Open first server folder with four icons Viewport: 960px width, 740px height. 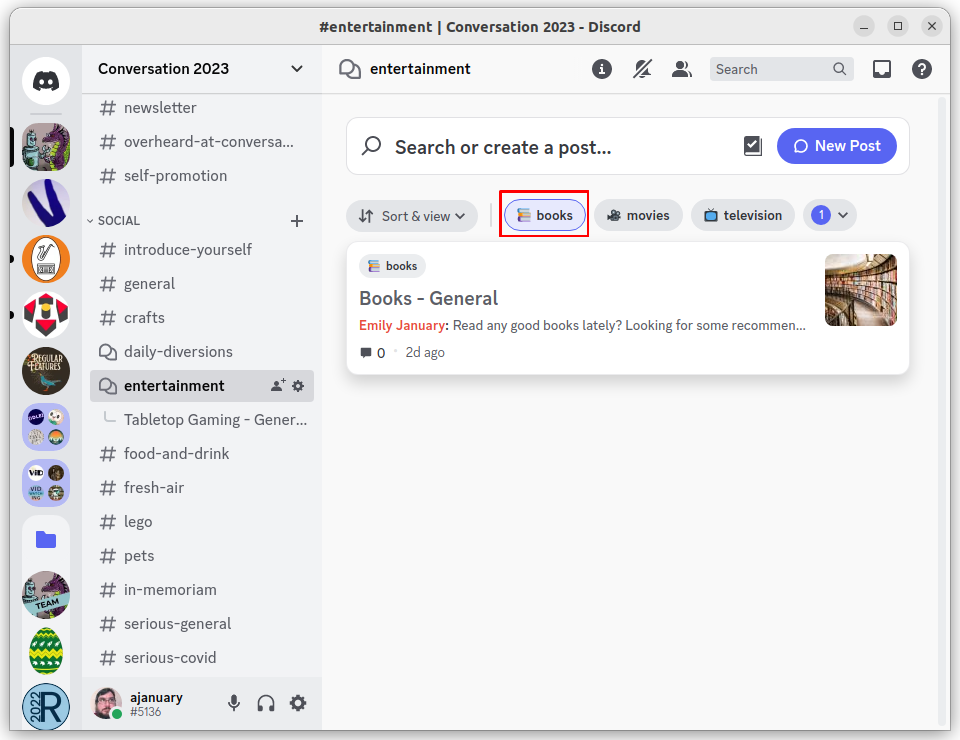[x=46, y=427]
